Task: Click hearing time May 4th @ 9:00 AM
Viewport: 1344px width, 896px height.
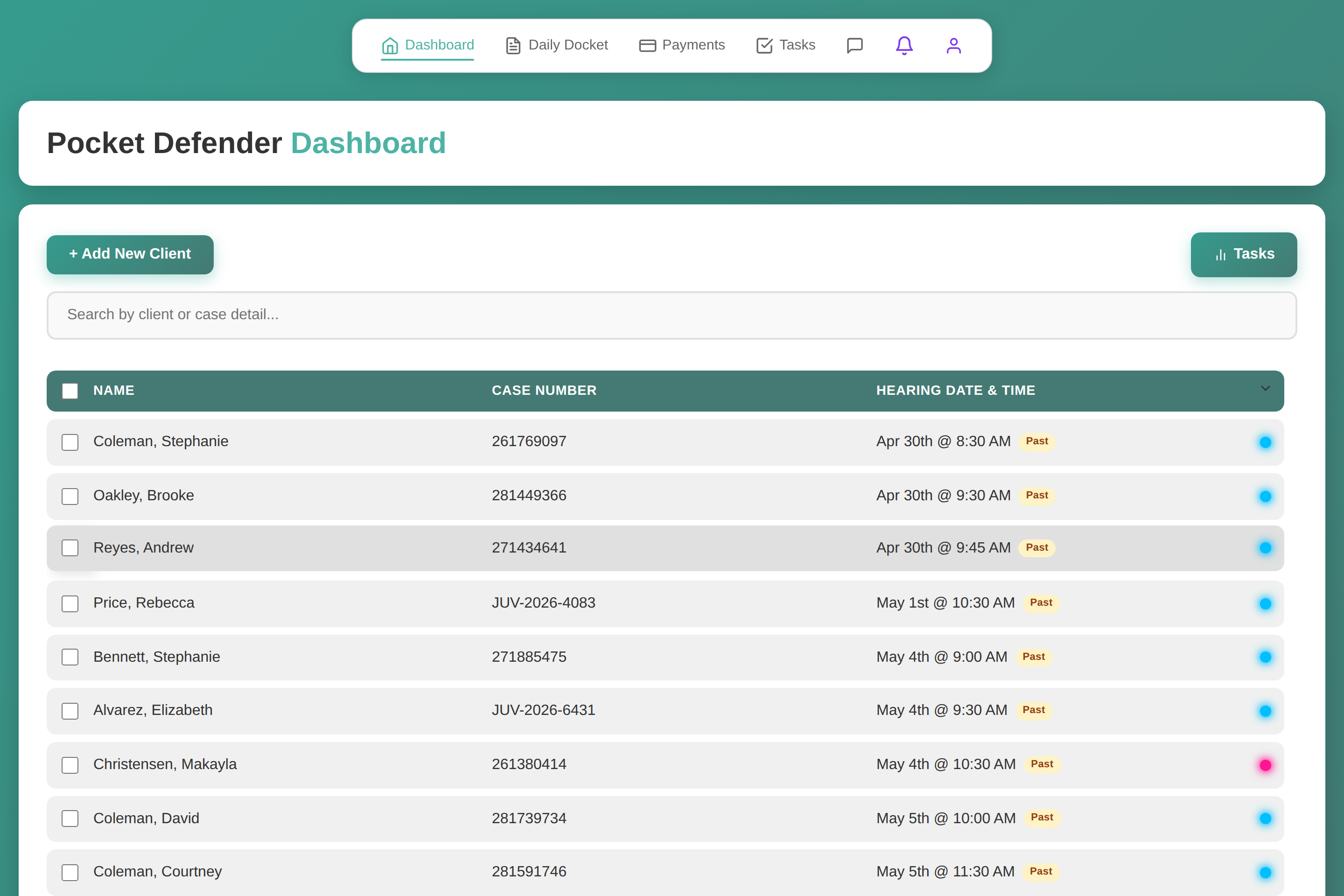Action: 942,657
